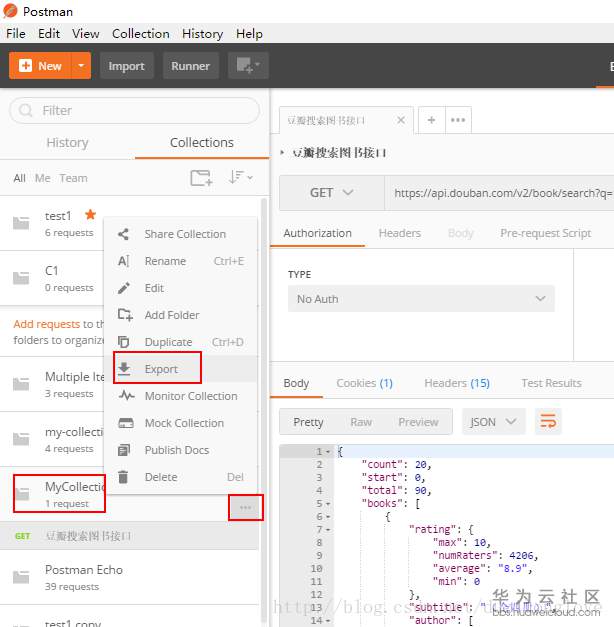This screenshot has height=627, width=614.
Task: Choose Duplicate from the context menu
Action: tap(181, 342)
